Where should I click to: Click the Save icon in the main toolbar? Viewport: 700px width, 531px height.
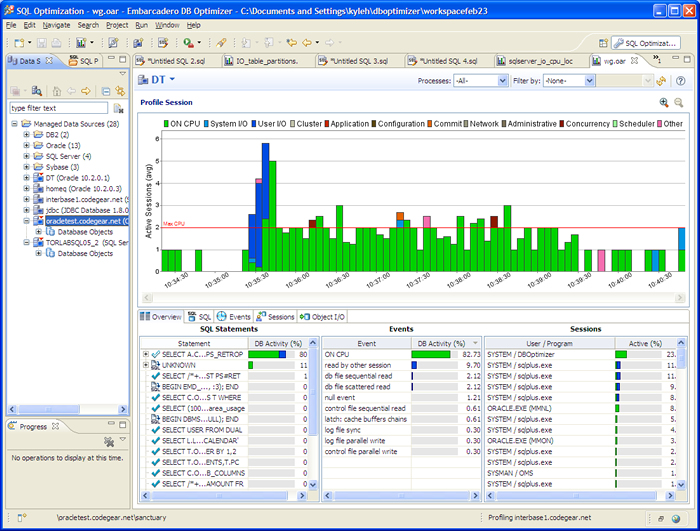coord(43,43)
